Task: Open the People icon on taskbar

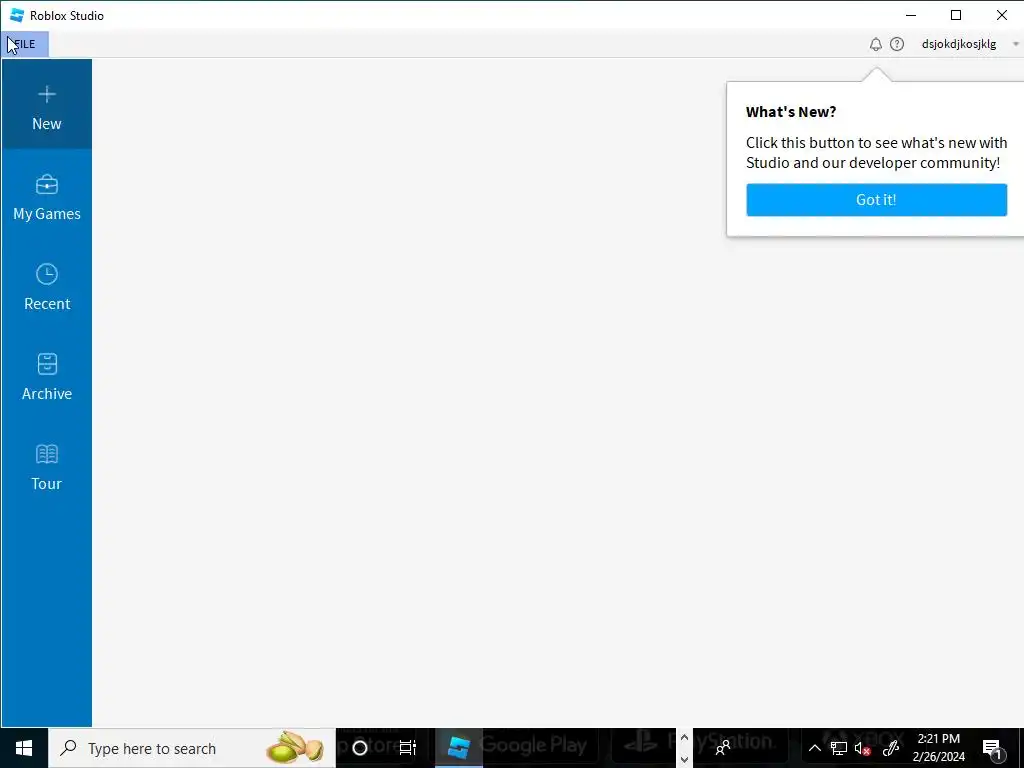Action: pyautogui.click(x=723, y=748)
